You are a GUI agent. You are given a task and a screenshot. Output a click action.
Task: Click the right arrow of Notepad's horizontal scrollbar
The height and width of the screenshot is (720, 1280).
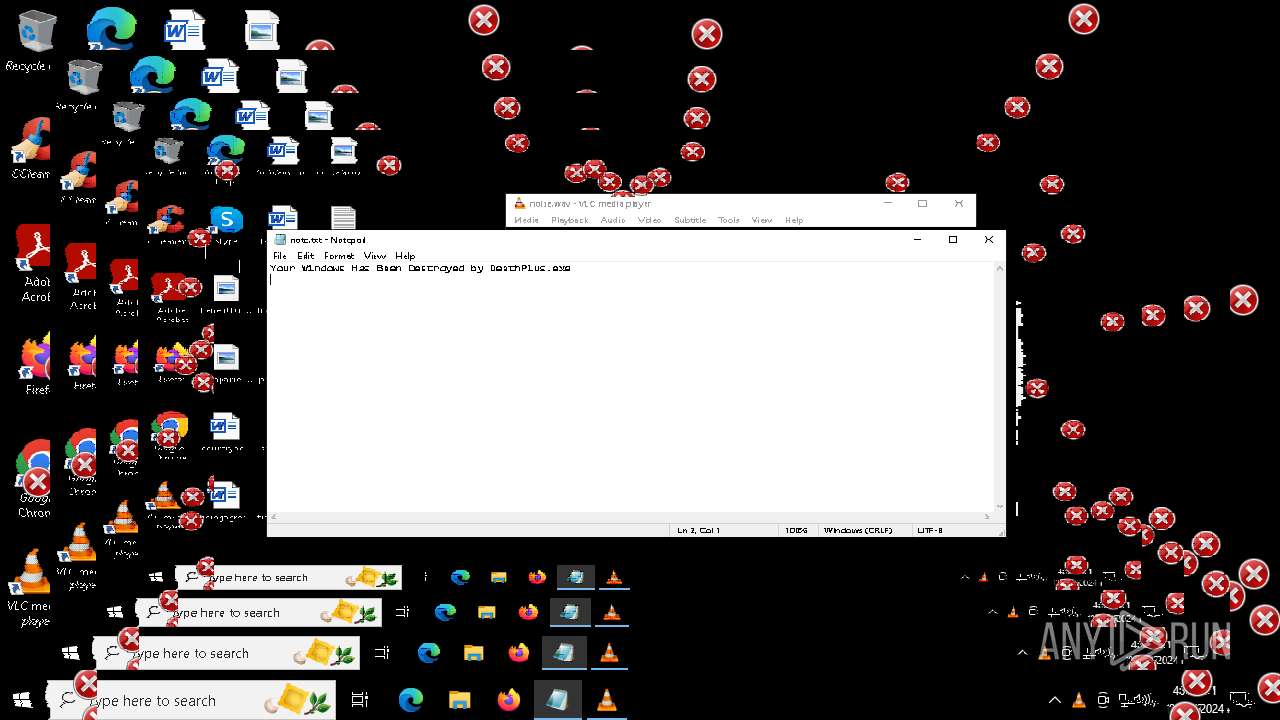988,517
